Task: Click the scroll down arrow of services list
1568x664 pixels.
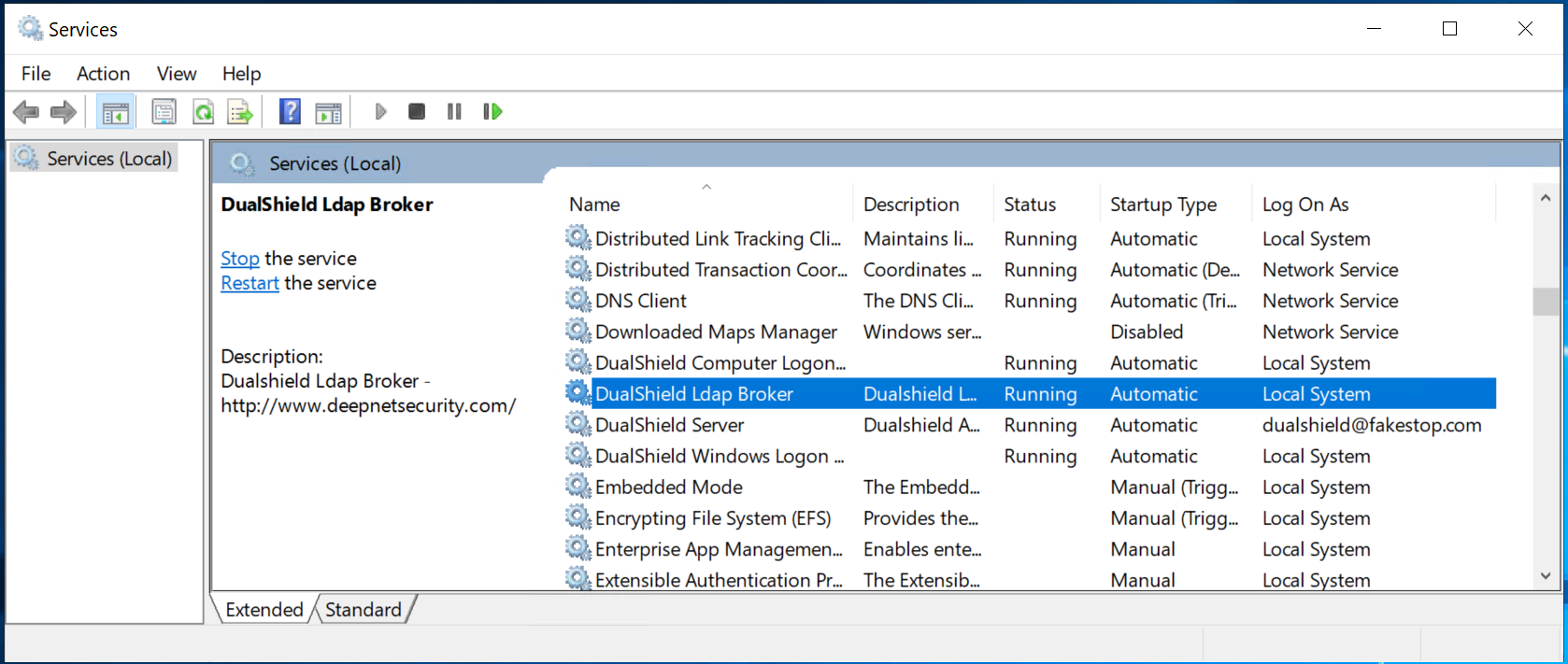Action: [x=1545, y=577]
